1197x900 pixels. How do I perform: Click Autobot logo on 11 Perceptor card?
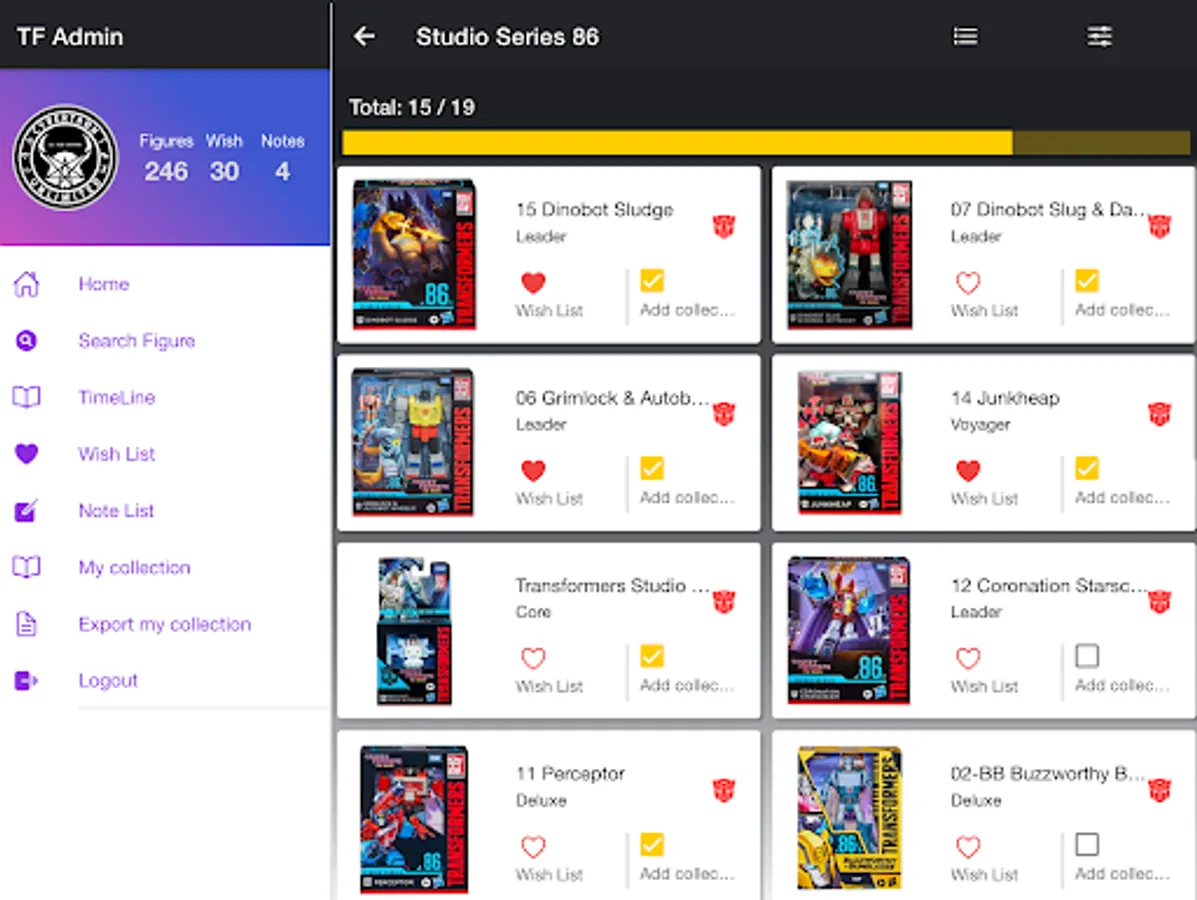point(724,790)
